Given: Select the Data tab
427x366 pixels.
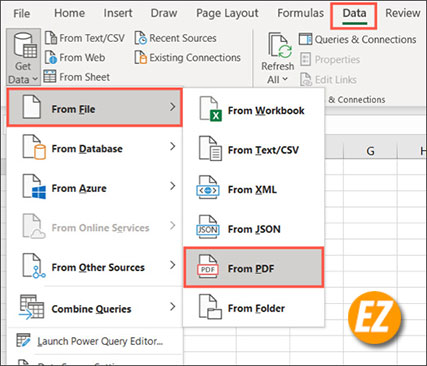Looking at the screenshot, I should point(354,15).
